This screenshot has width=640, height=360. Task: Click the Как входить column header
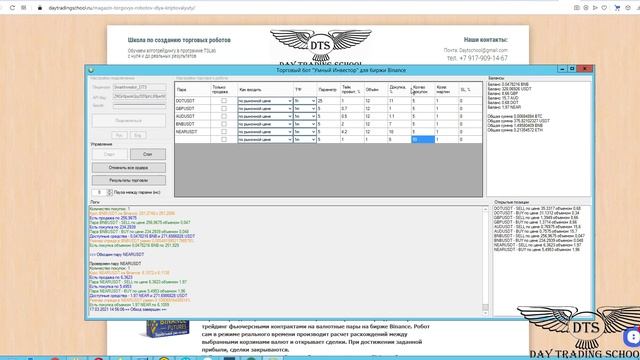(265, 90)
